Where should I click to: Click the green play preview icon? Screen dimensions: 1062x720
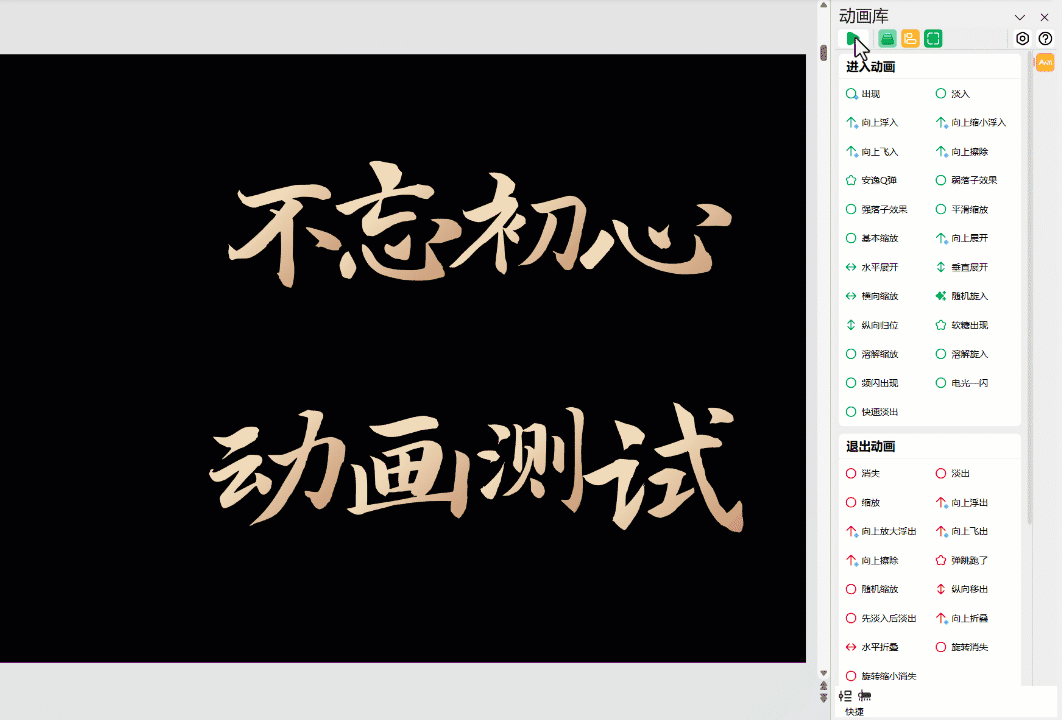tap(855, 38)
